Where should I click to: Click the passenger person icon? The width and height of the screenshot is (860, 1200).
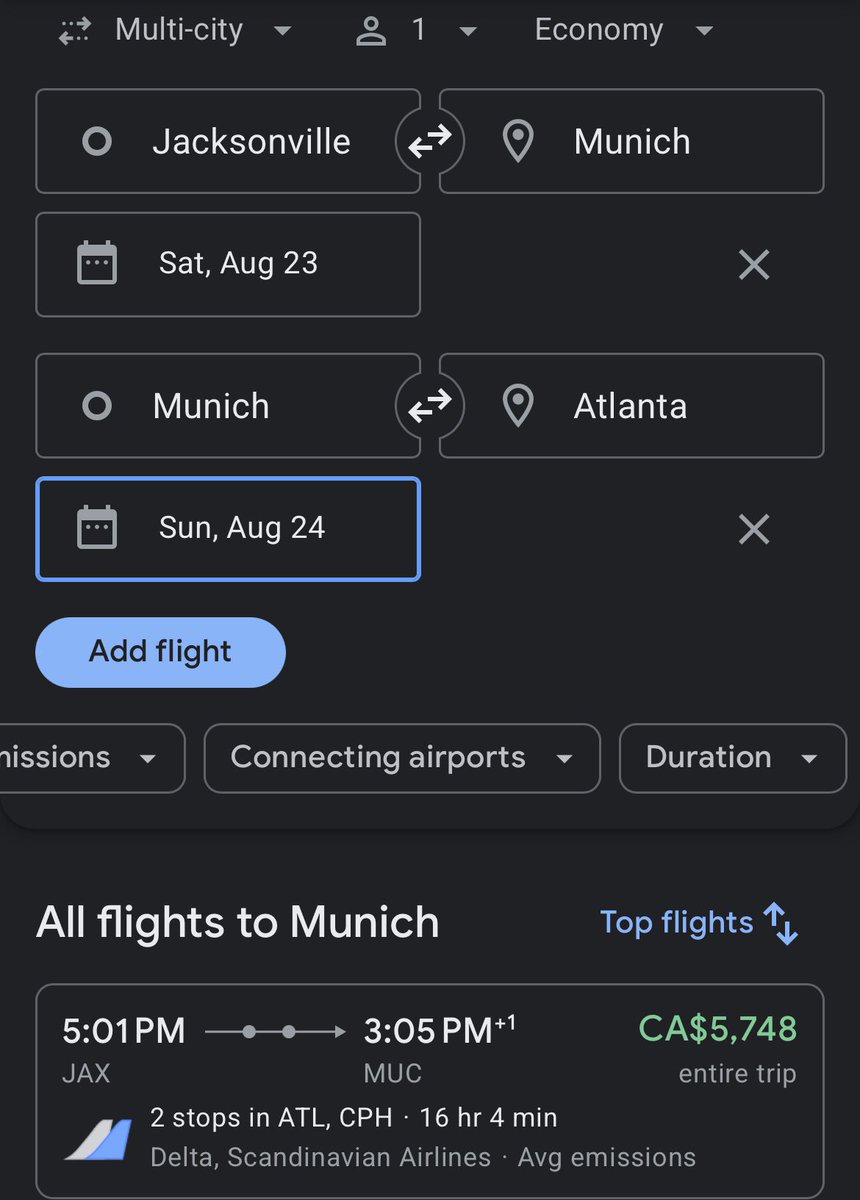[372, 31]
